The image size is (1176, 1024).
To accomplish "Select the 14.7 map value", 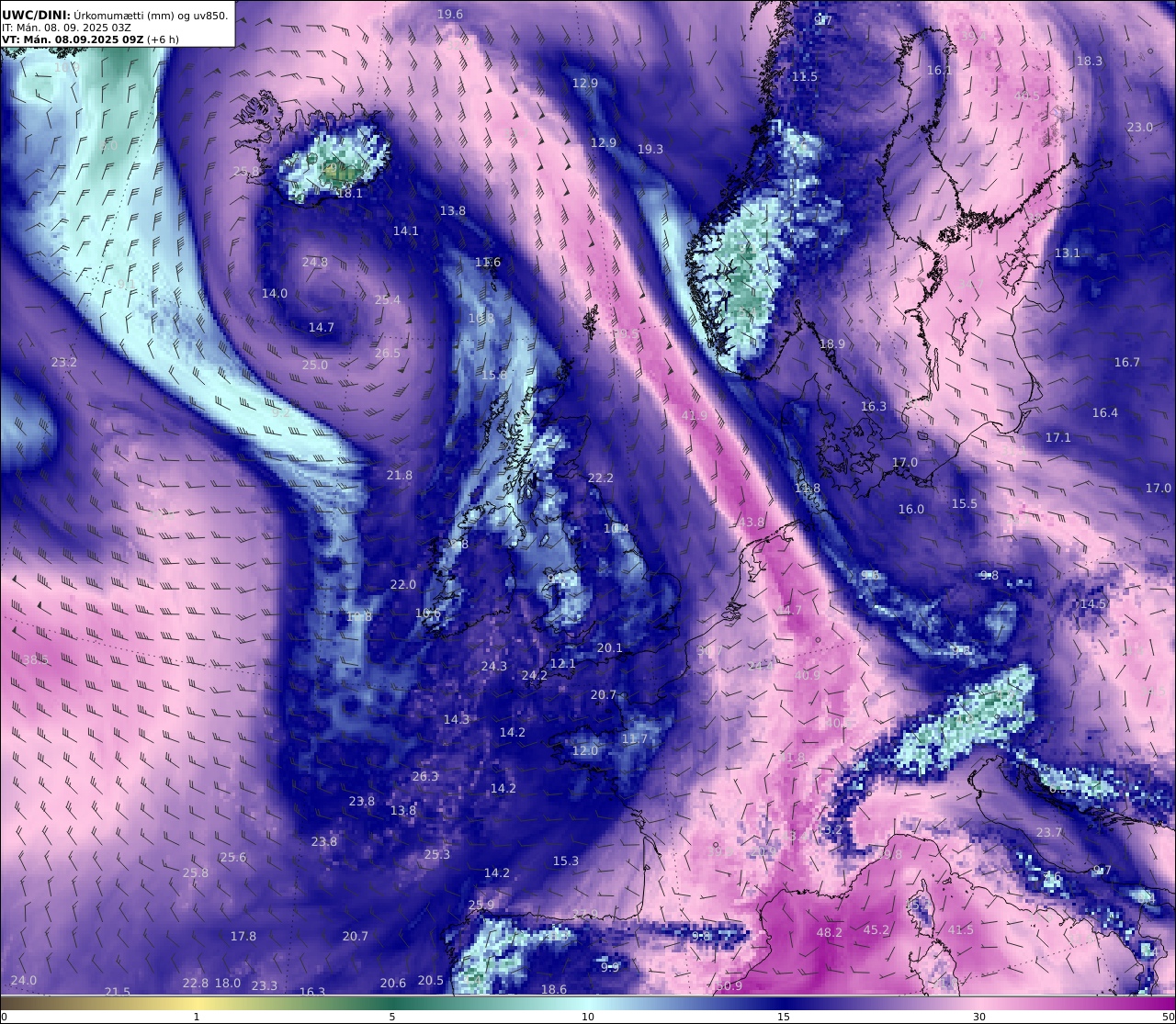I will click(x=321, y=327).
